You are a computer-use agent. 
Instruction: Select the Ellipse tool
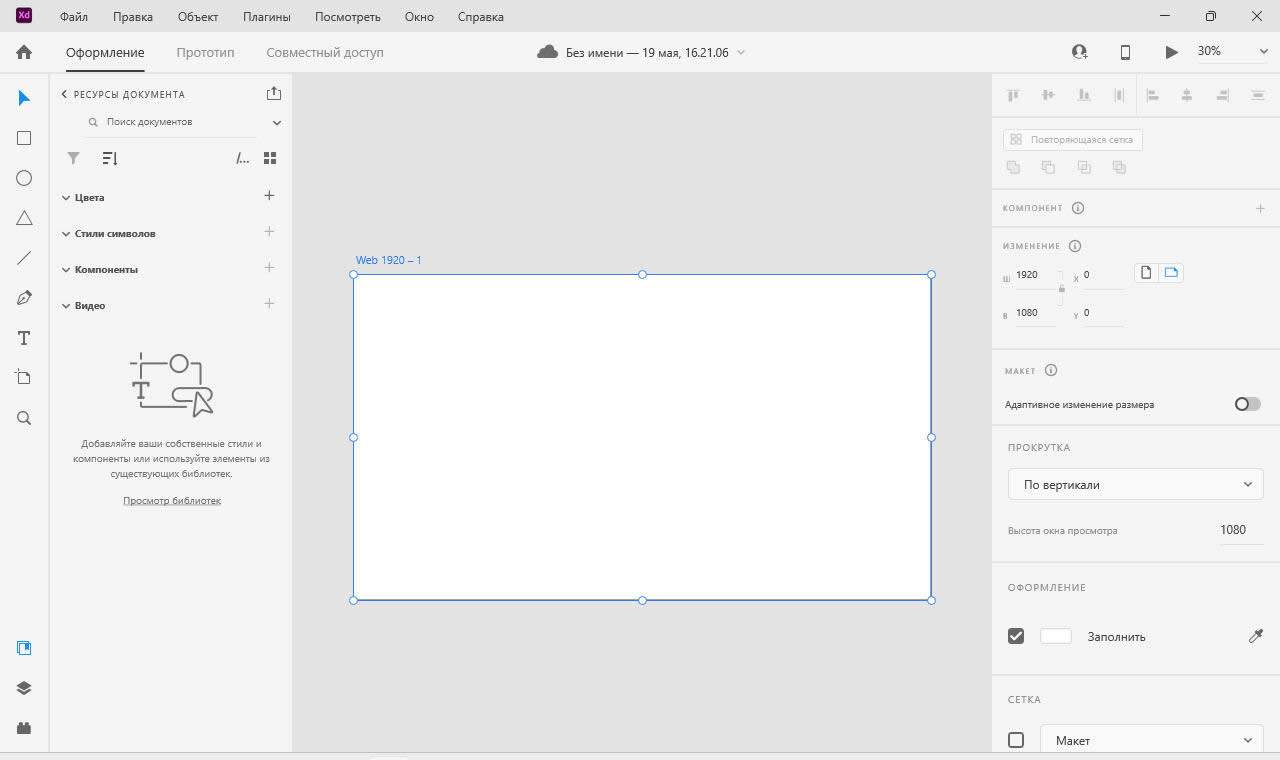[x=24, y=178]
